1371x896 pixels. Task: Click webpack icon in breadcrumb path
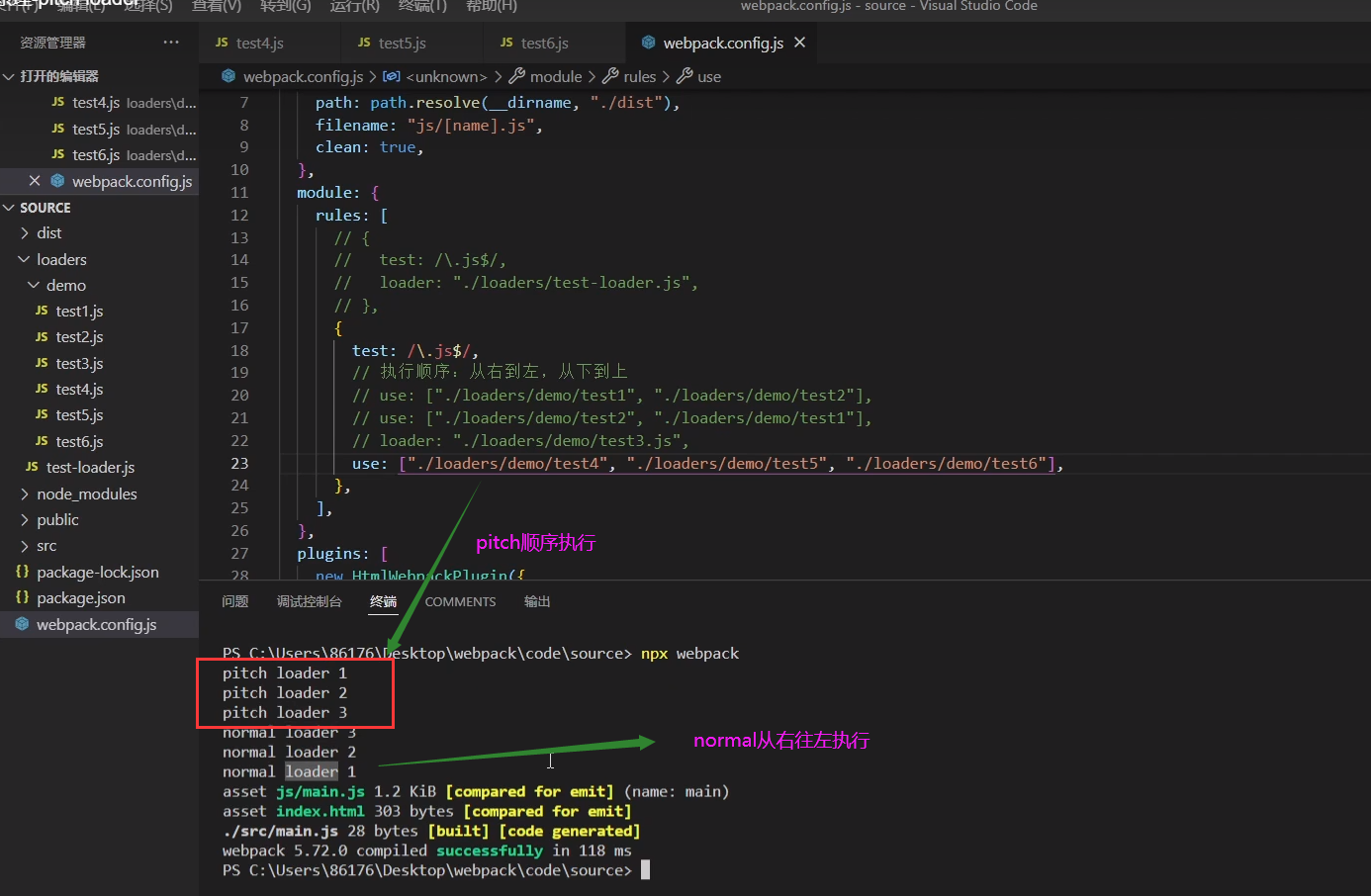[x=228, y=76]
